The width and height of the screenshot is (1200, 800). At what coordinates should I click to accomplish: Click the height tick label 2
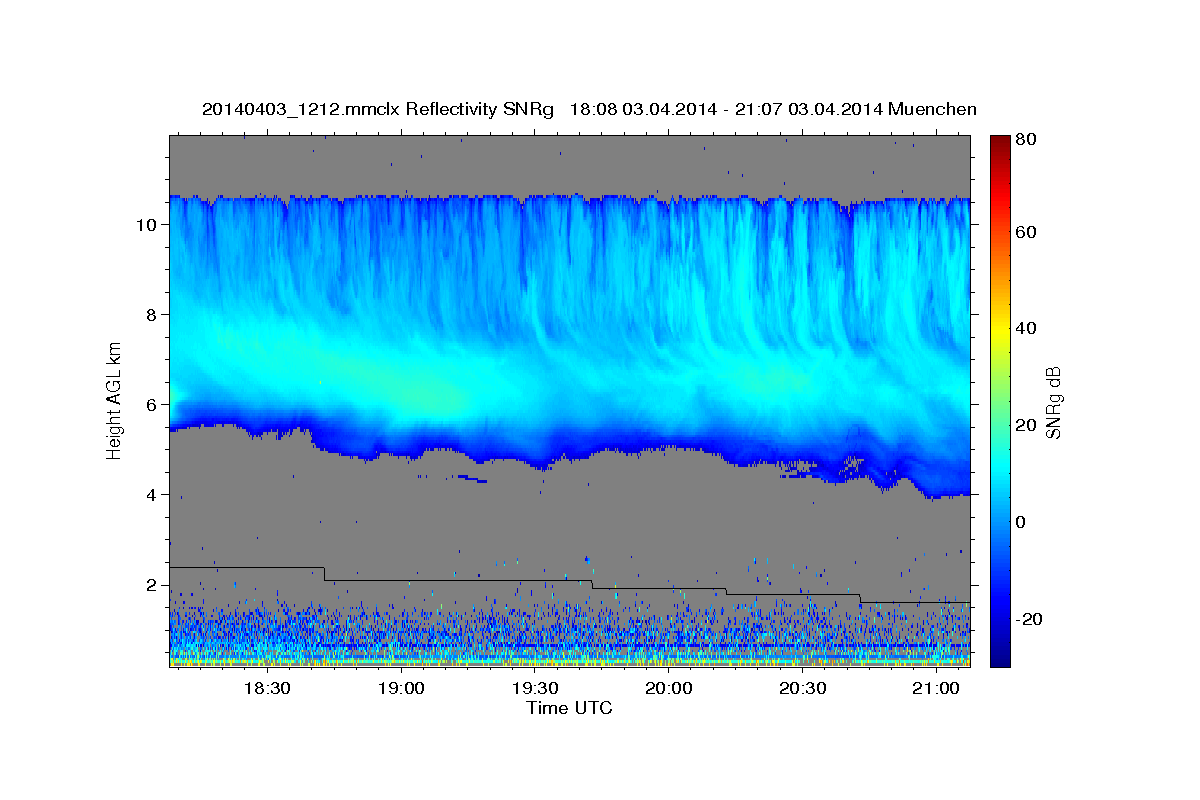point(151,585)
